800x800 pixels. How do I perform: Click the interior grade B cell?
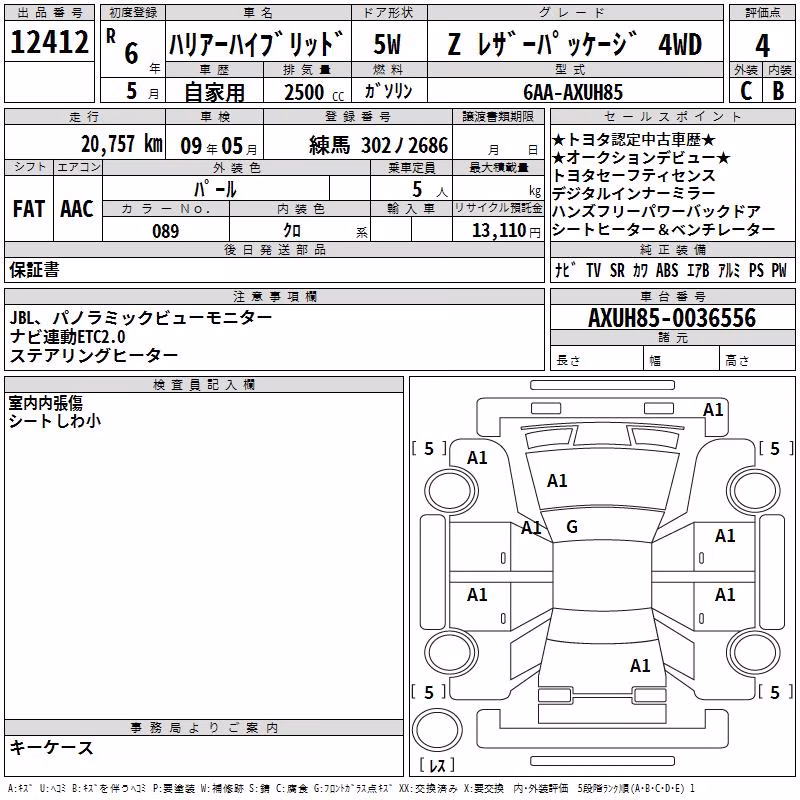pyautogui.click(x=779, y=91)
